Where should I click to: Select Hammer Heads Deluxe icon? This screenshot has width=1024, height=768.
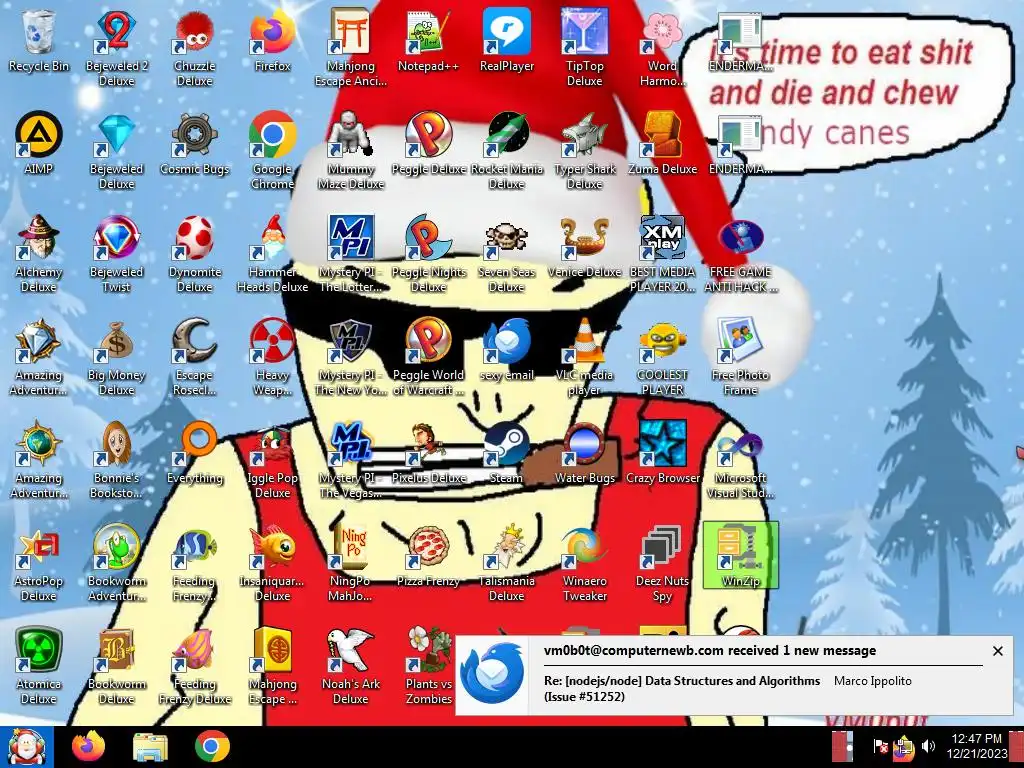tap(272, 254)
